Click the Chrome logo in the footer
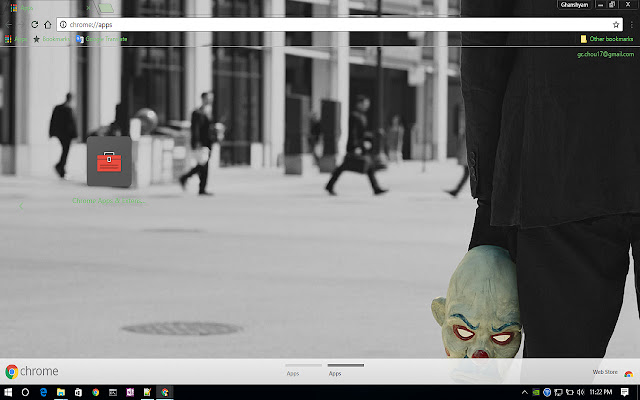Viewport: 640px width, 400px height. tap(32, 371)
